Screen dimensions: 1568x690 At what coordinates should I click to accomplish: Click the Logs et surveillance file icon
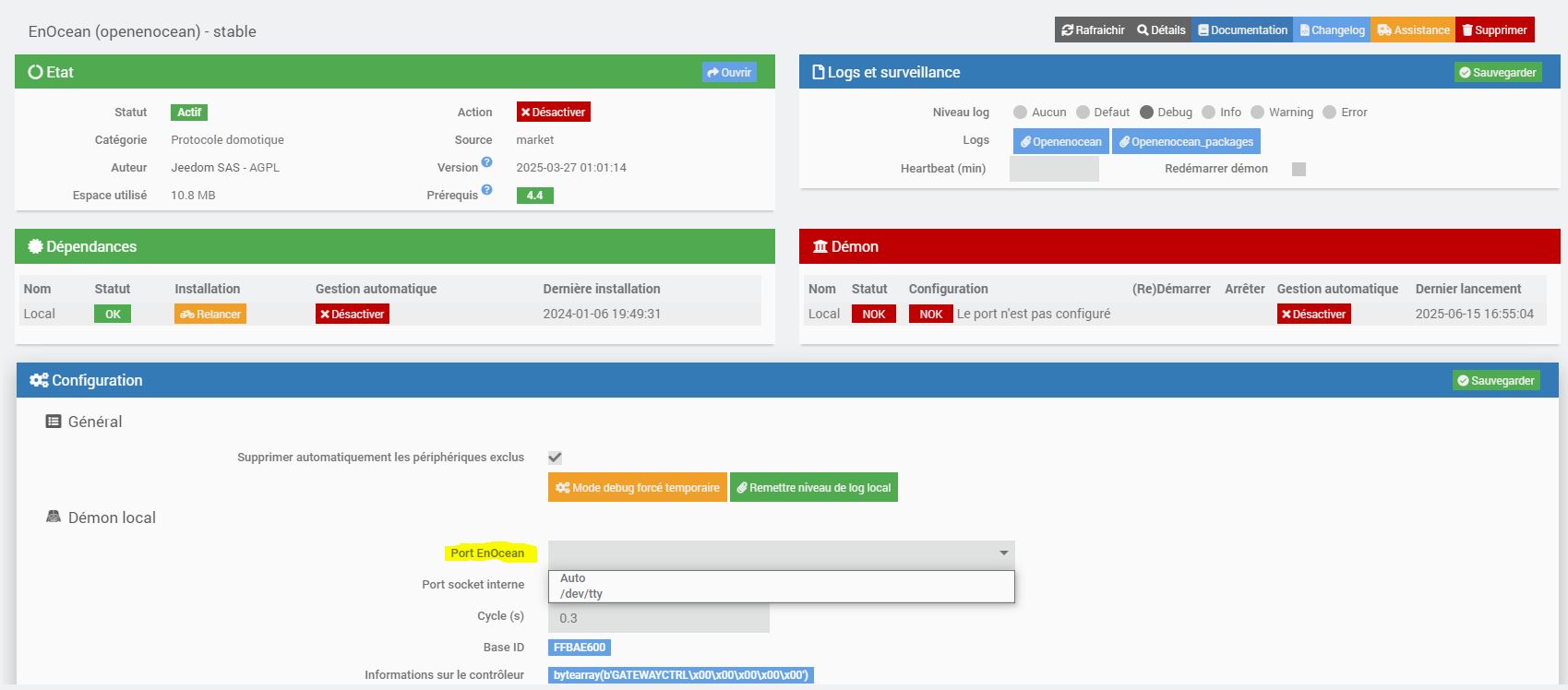point(818,72)
